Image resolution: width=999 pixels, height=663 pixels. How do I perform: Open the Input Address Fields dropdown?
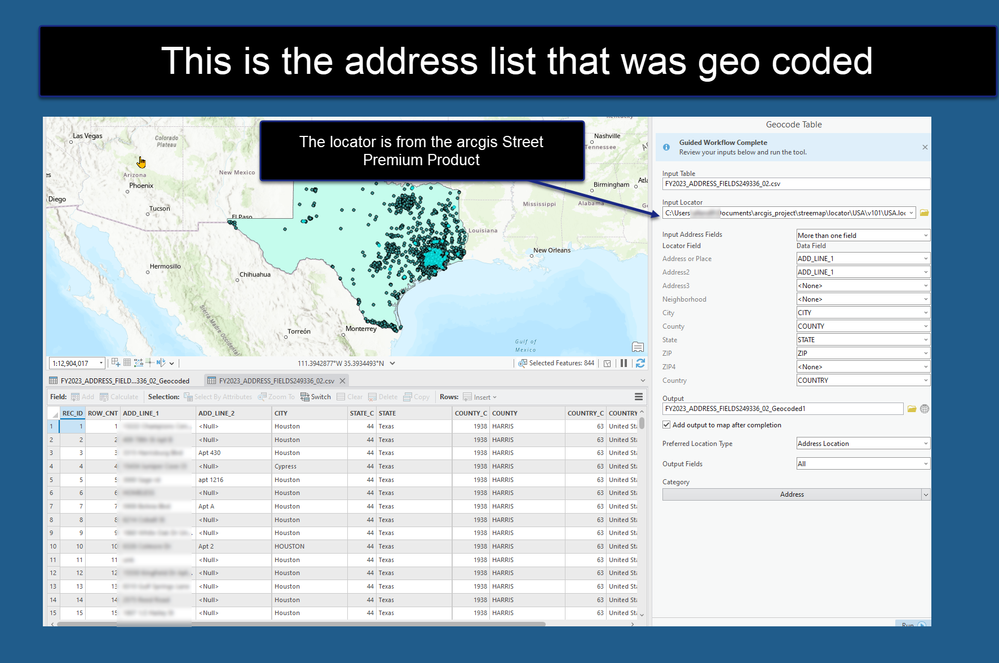tap(863, 235)
